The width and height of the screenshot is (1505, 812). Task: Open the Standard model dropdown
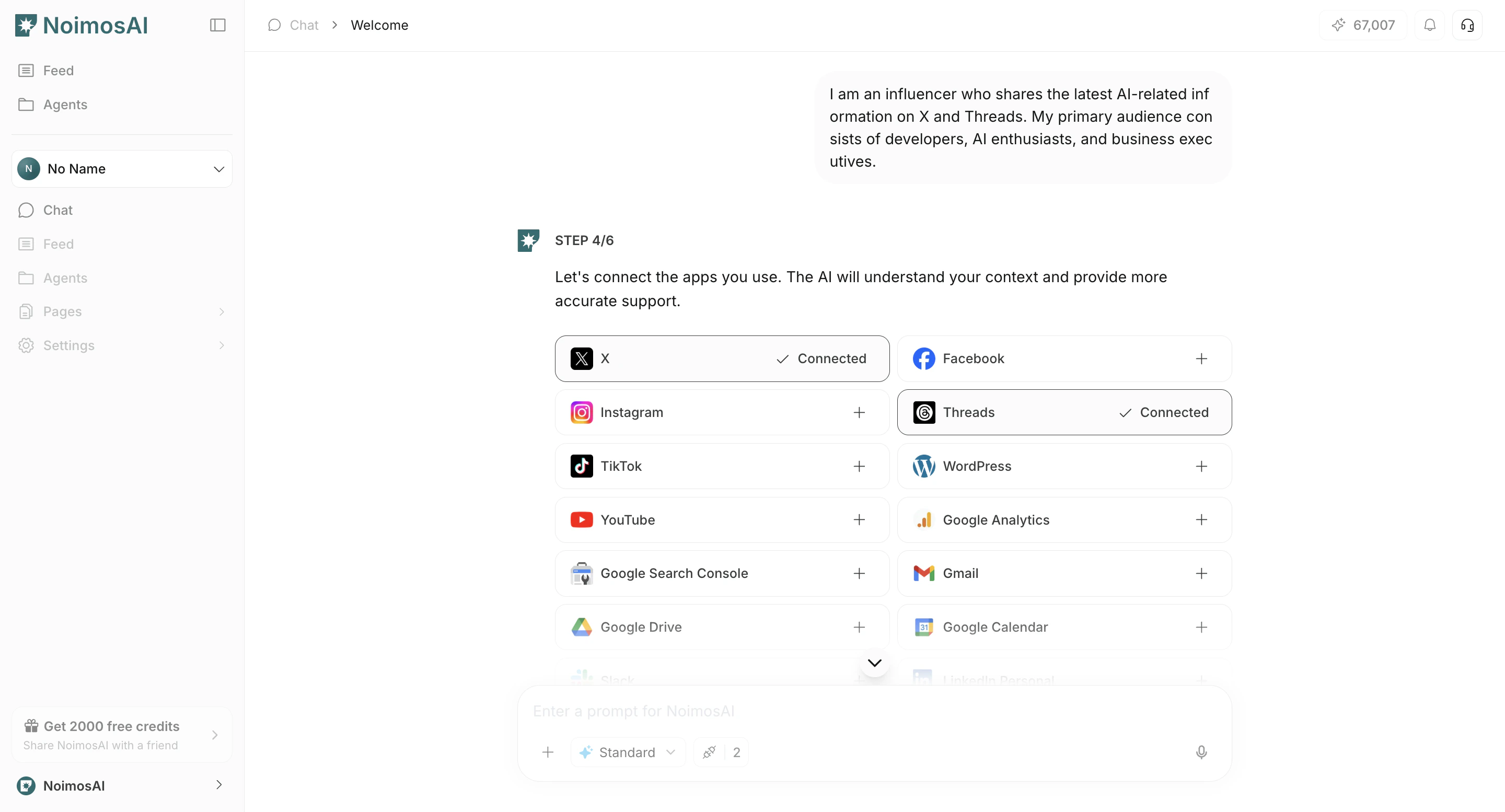pos(628,752)
